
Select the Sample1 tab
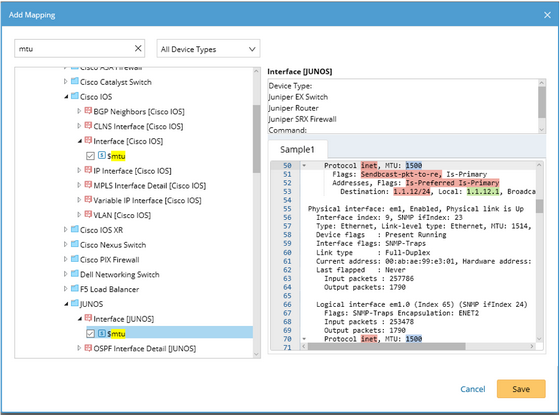[x=297, y=149]
